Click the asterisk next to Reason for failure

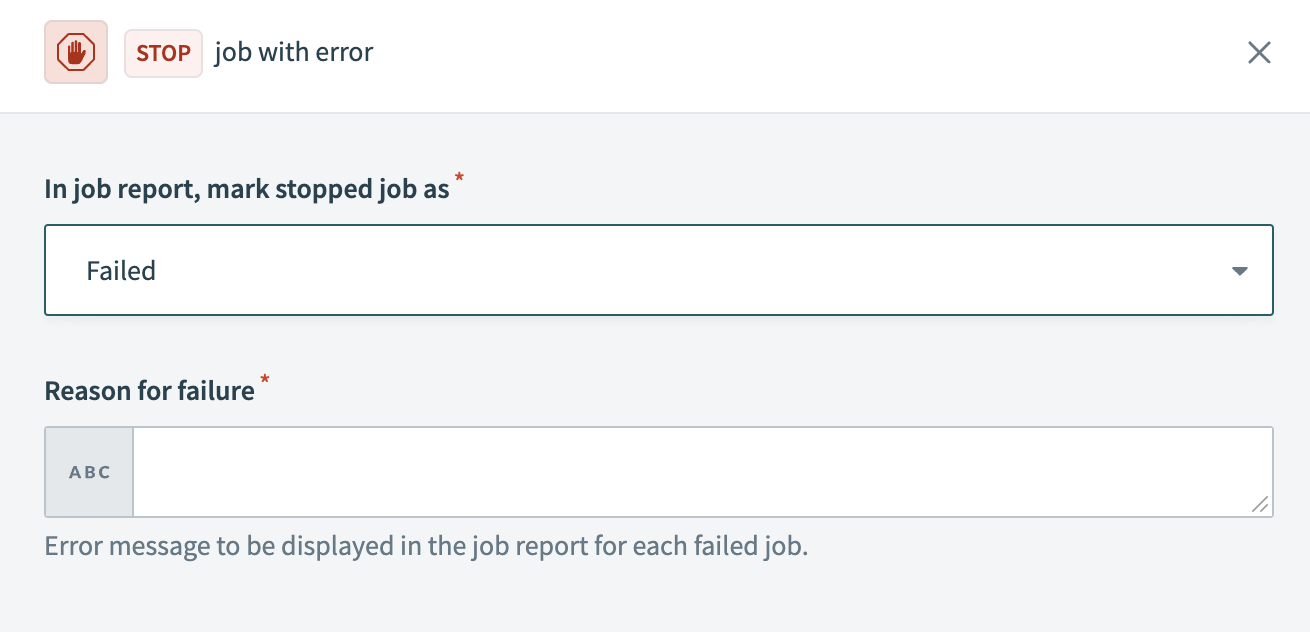[265, 380]
